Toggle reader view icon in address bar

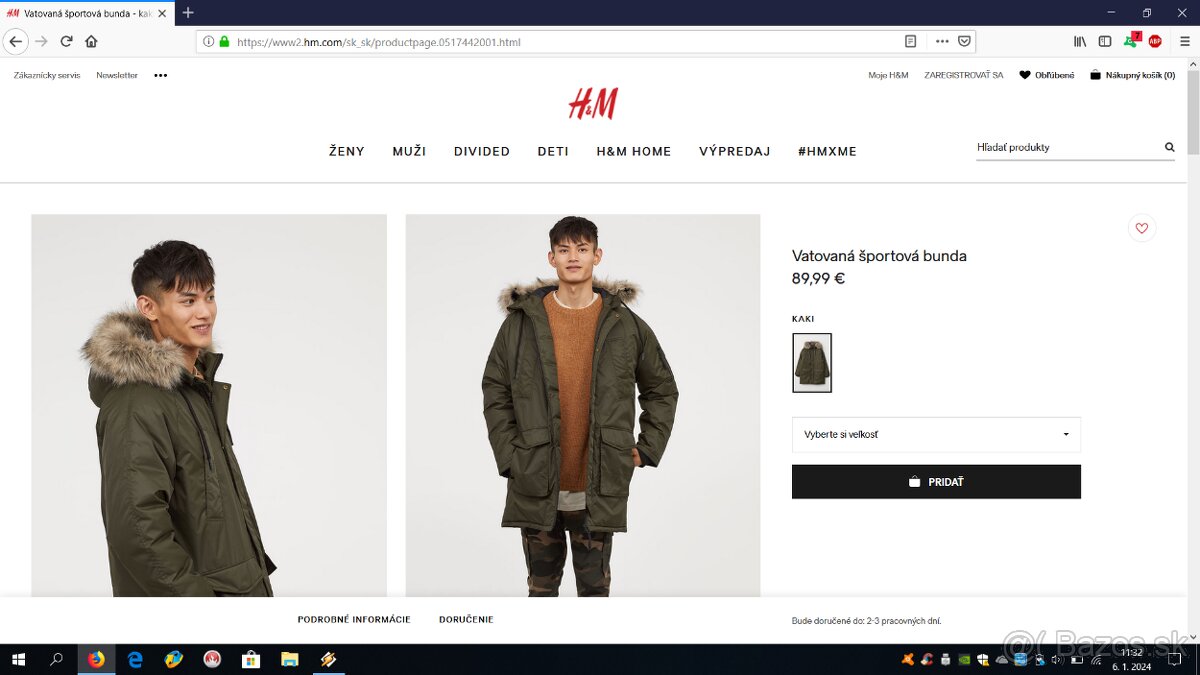(910, 42)
